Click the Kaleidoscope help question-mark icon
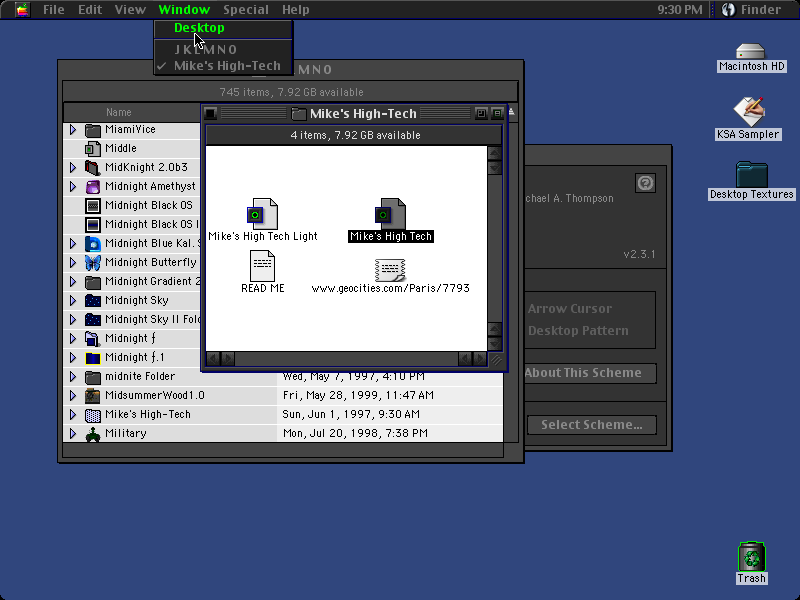Image resolution: width=800 pixels, height=600 pixels. tap(645, 183)
